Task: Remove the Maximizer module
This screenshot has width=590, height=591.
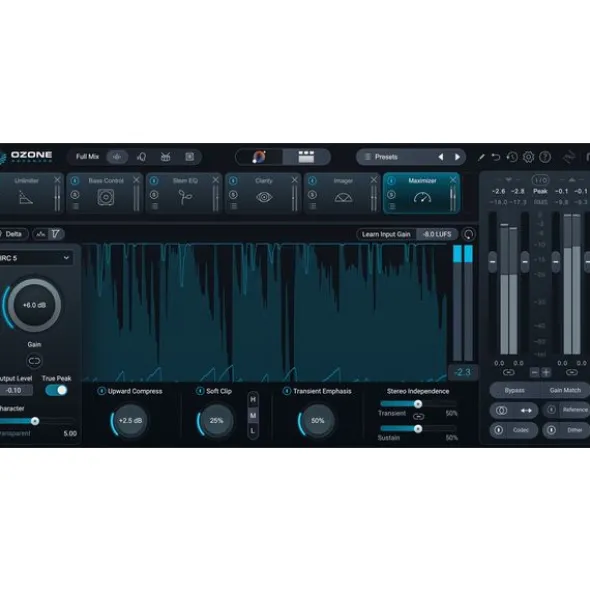Action: [453, 180]
